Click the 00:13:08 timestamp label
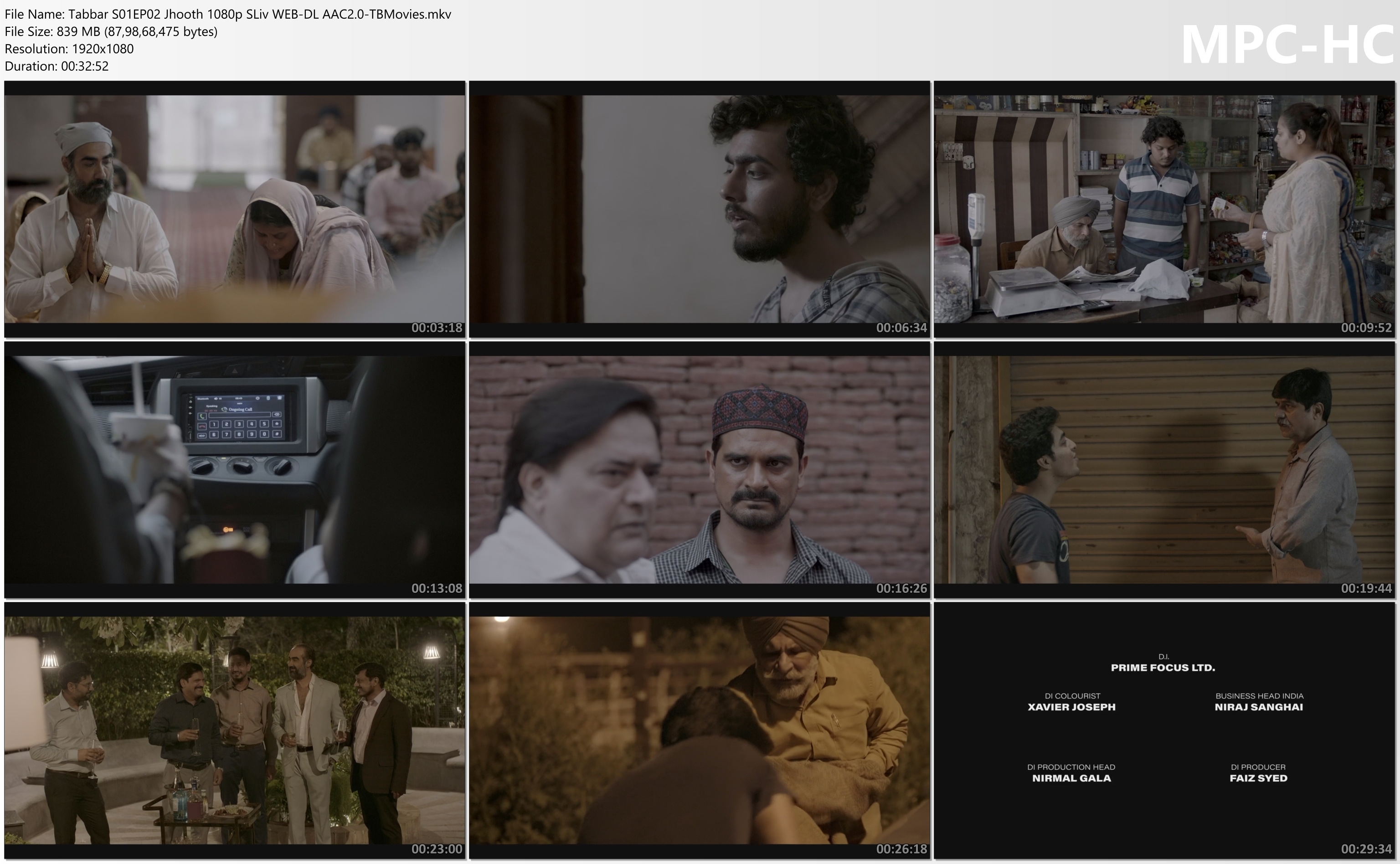Image resolution: width=1400 pixels, height=864 pixels. pos(437,589)
